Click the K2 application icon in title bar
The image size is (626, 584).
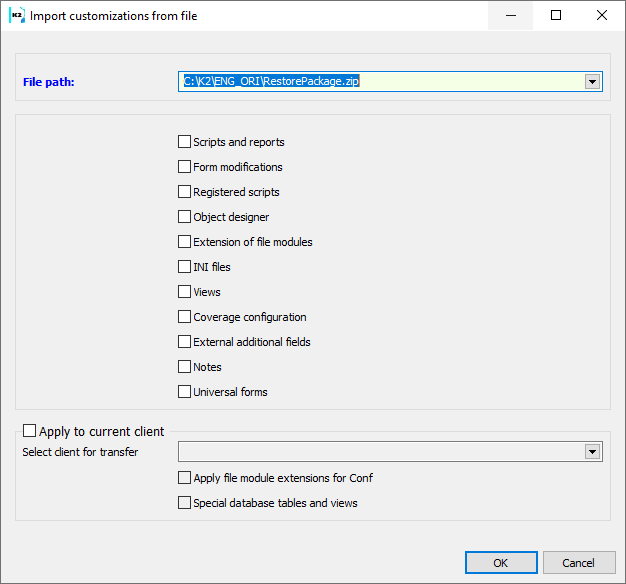pos(17,16)
